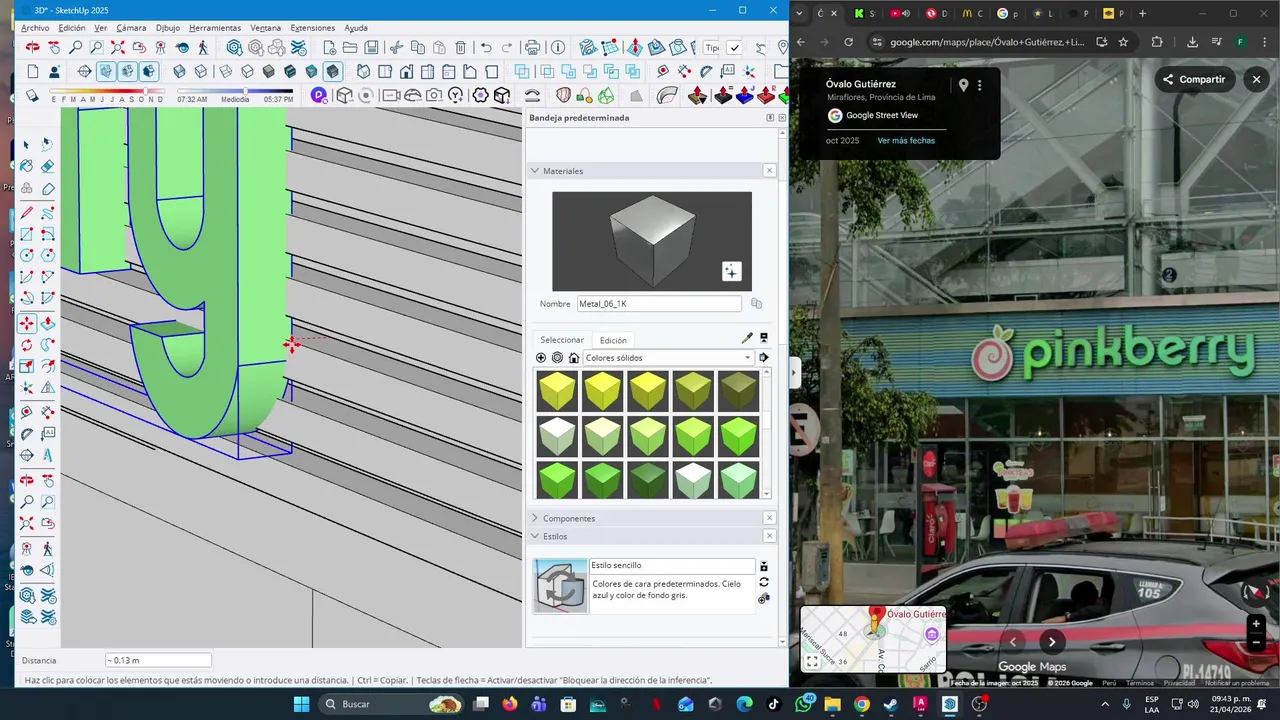Expand the Componentes panel
1280x720 pixels.
tap(535, 518)
